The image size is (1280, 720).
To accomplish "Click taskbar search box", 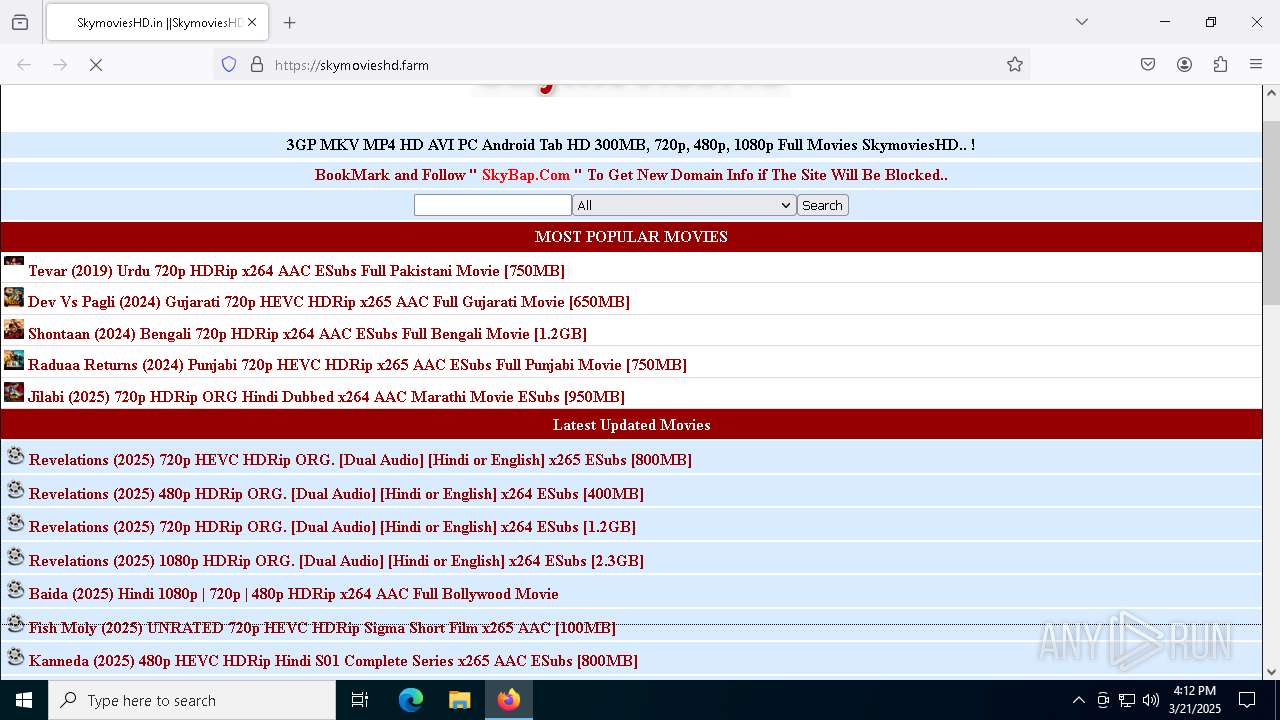I will pyautogui.click(x=192, y=700).
